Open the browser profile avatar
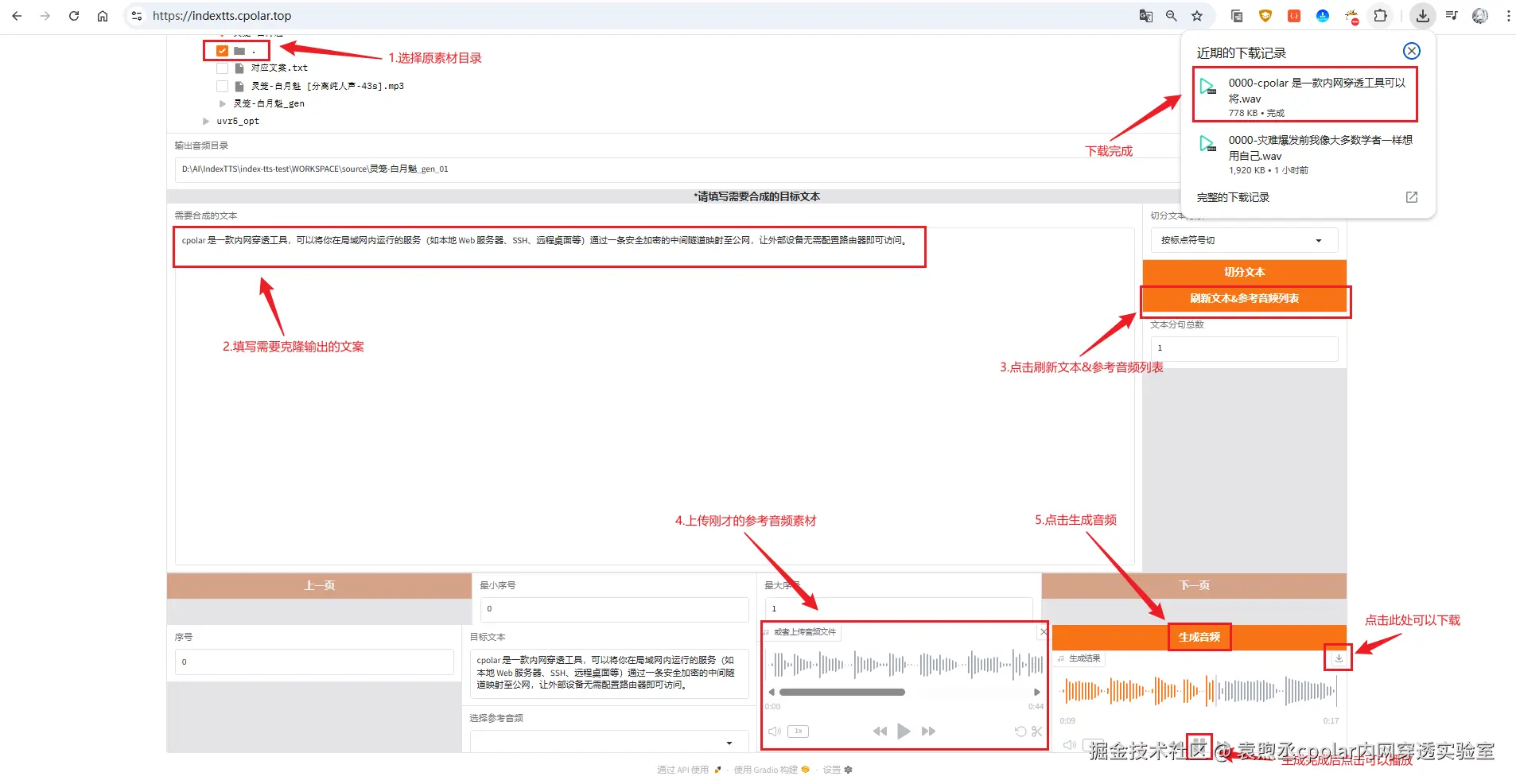This screenshot has height=784, width=1516. pyautogui.click(x=1480, y=16)
